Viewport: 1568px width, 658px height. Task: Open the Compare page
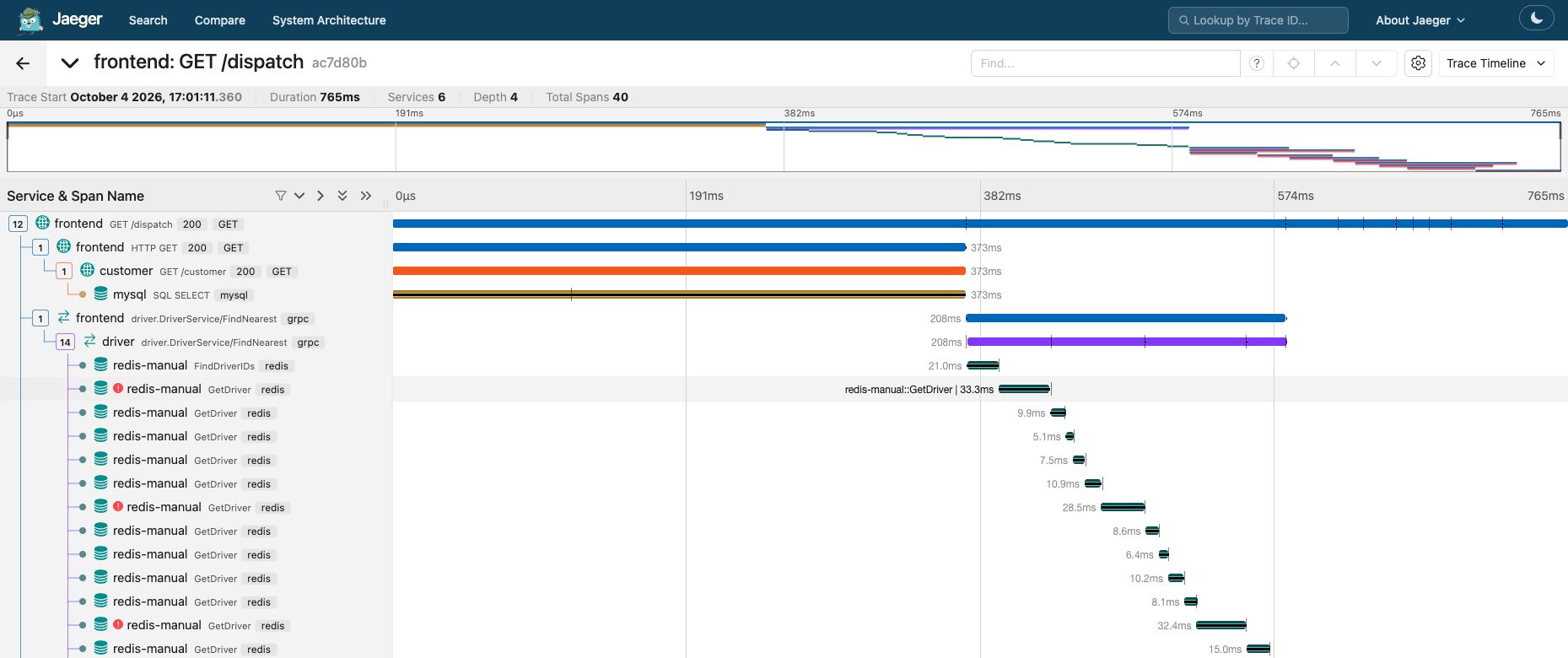coord(219,20)
